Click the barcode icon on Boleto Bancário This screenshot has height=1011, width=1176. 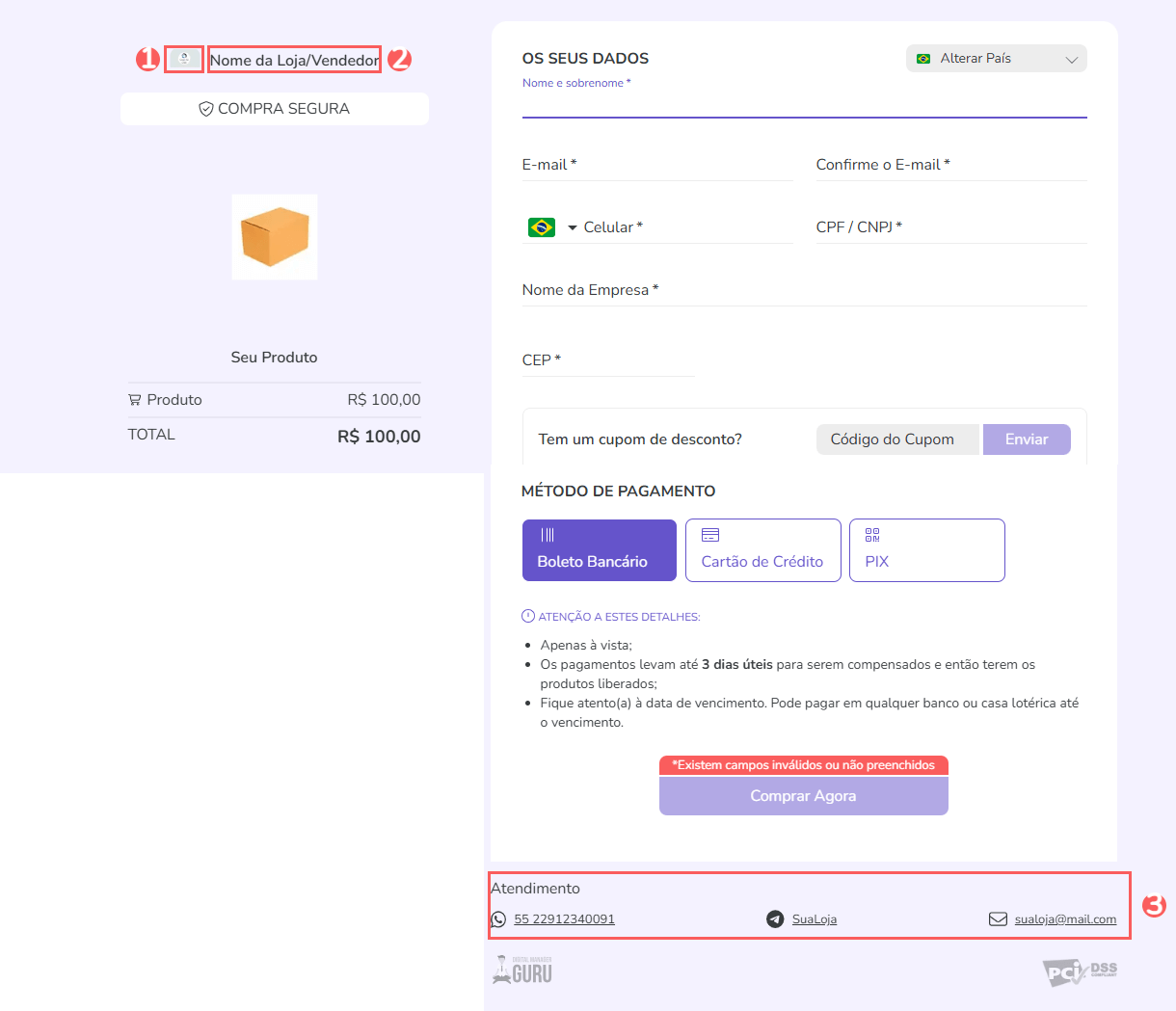click(549, 534)
